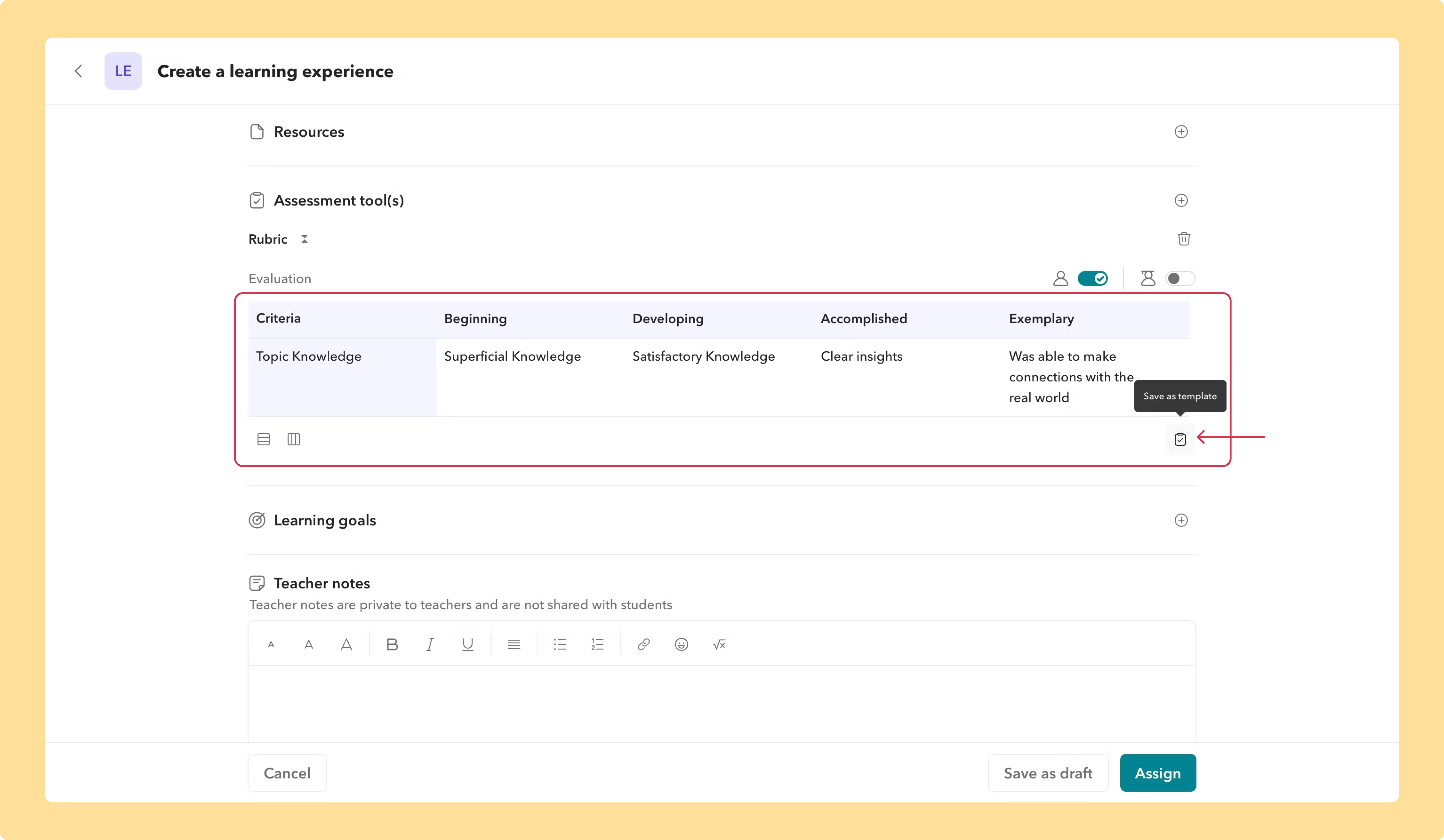The height and width of the screenshot is (840, 1444).
Task: Click the Cancel button
Action: point(287,773)
